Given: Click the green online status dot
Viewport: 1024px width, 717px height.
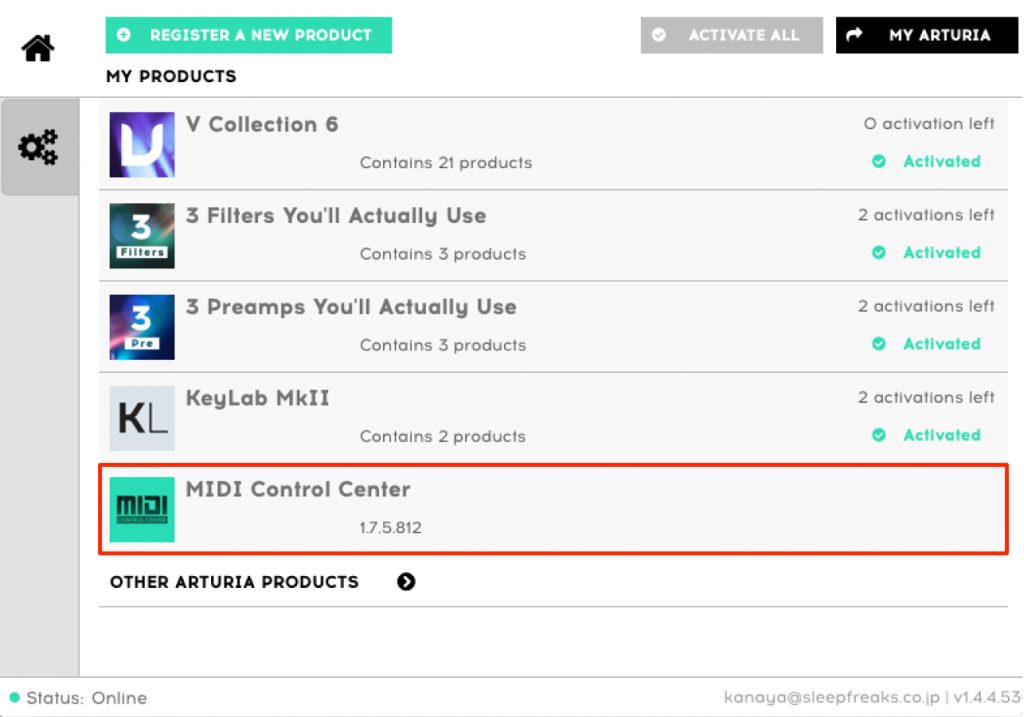Looking at the screenshot, I should (x=14, y=698).
